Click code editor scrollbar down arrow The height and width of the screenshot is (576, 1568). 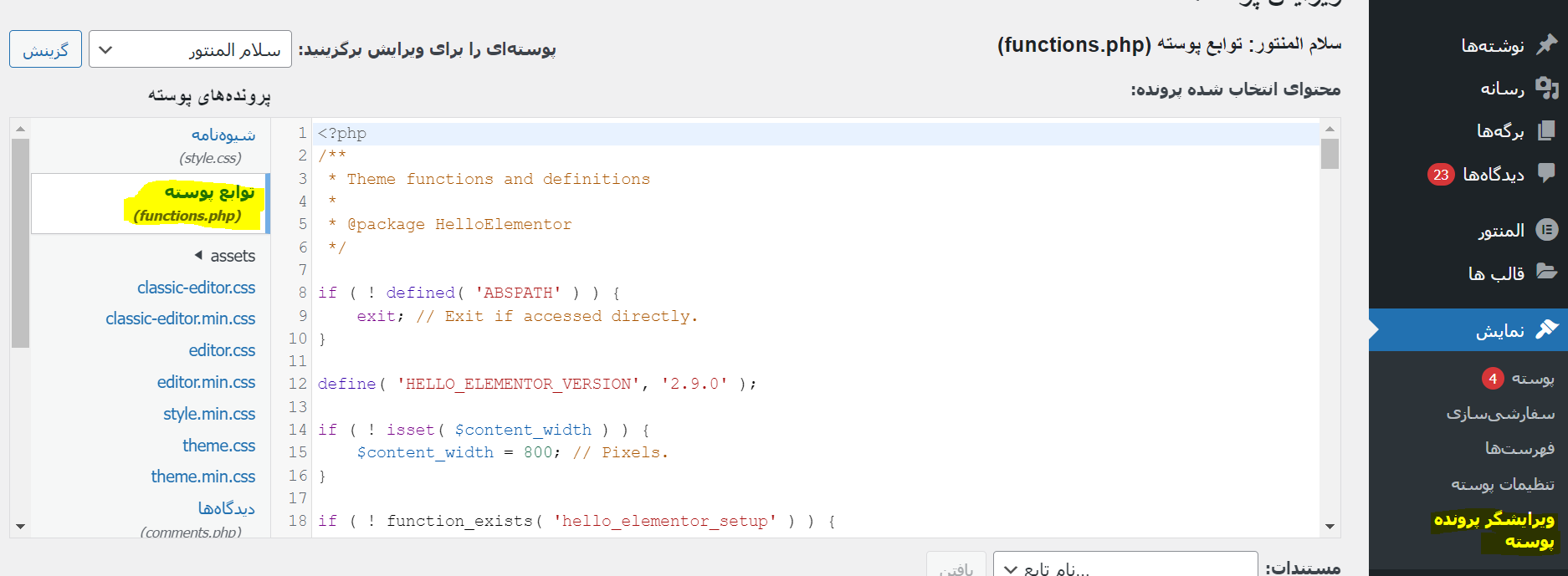click(1330, 527)
